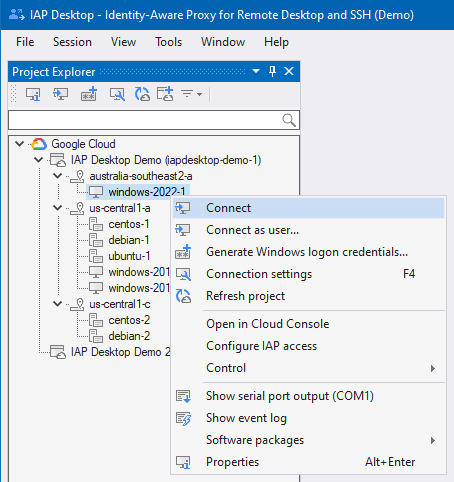The height and width of the screenshot is (482, 454).
Task: Open the Help menu
Action: click(x=276, y=42)
